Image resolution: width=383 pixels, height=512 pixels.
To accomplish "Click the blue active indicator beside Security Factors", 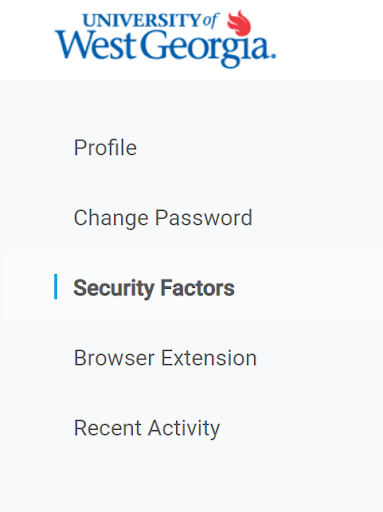I will click(56, 287).
